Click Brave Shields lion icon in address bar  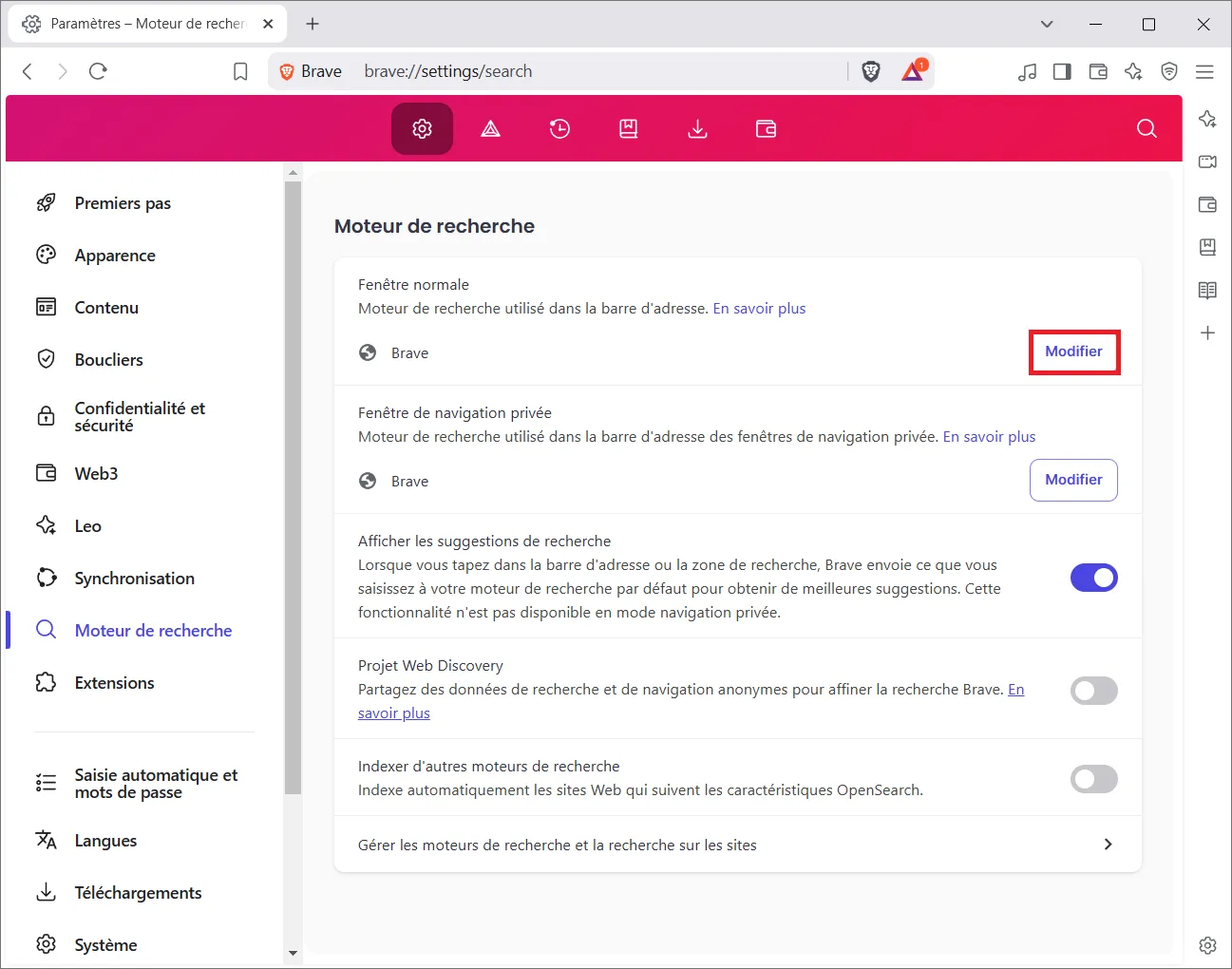[x=871, y=71]
